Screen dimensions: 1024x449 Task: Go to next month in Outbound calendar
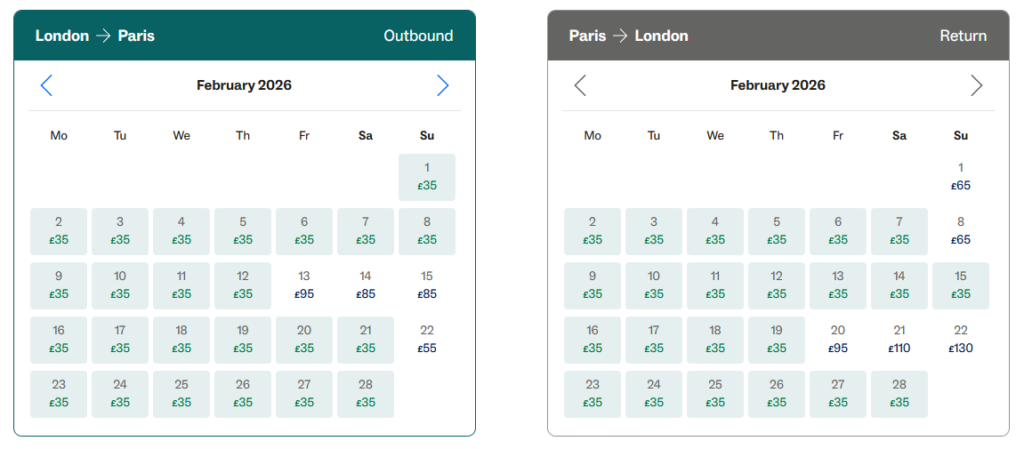[x=443, y=86]
